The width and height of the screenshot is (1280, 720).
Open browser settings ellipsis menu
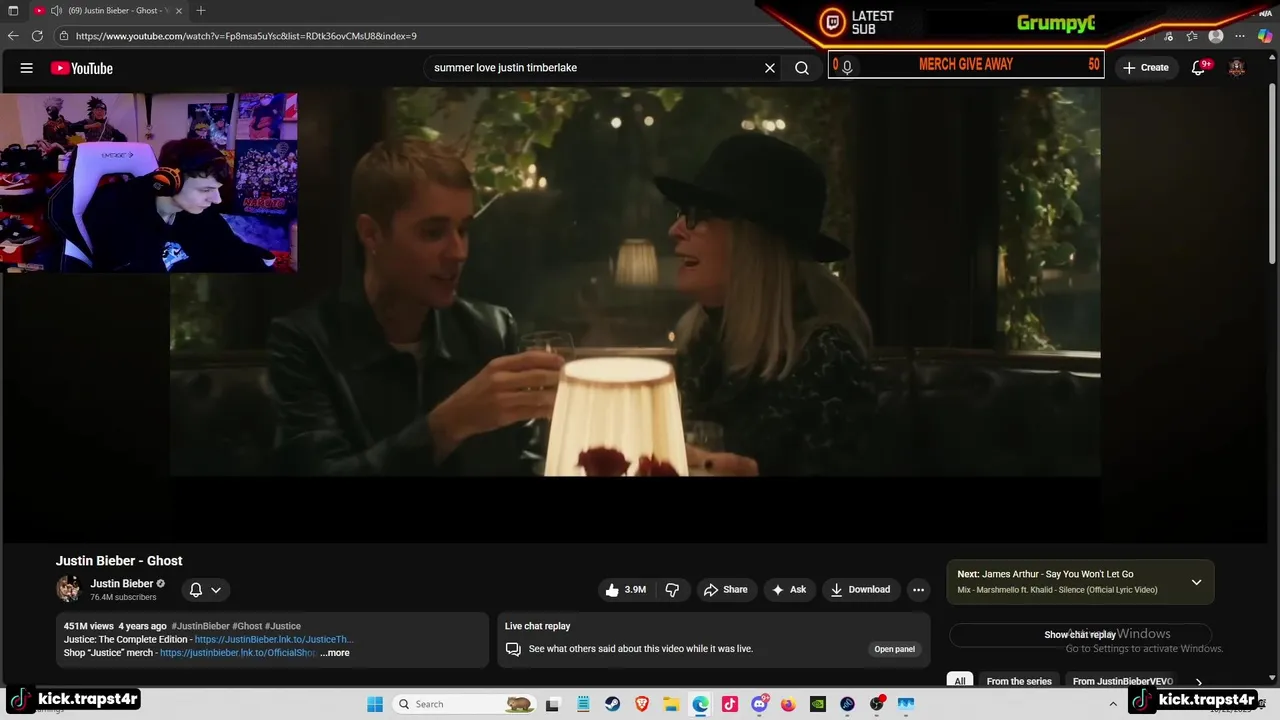[x=1240, y=36]
